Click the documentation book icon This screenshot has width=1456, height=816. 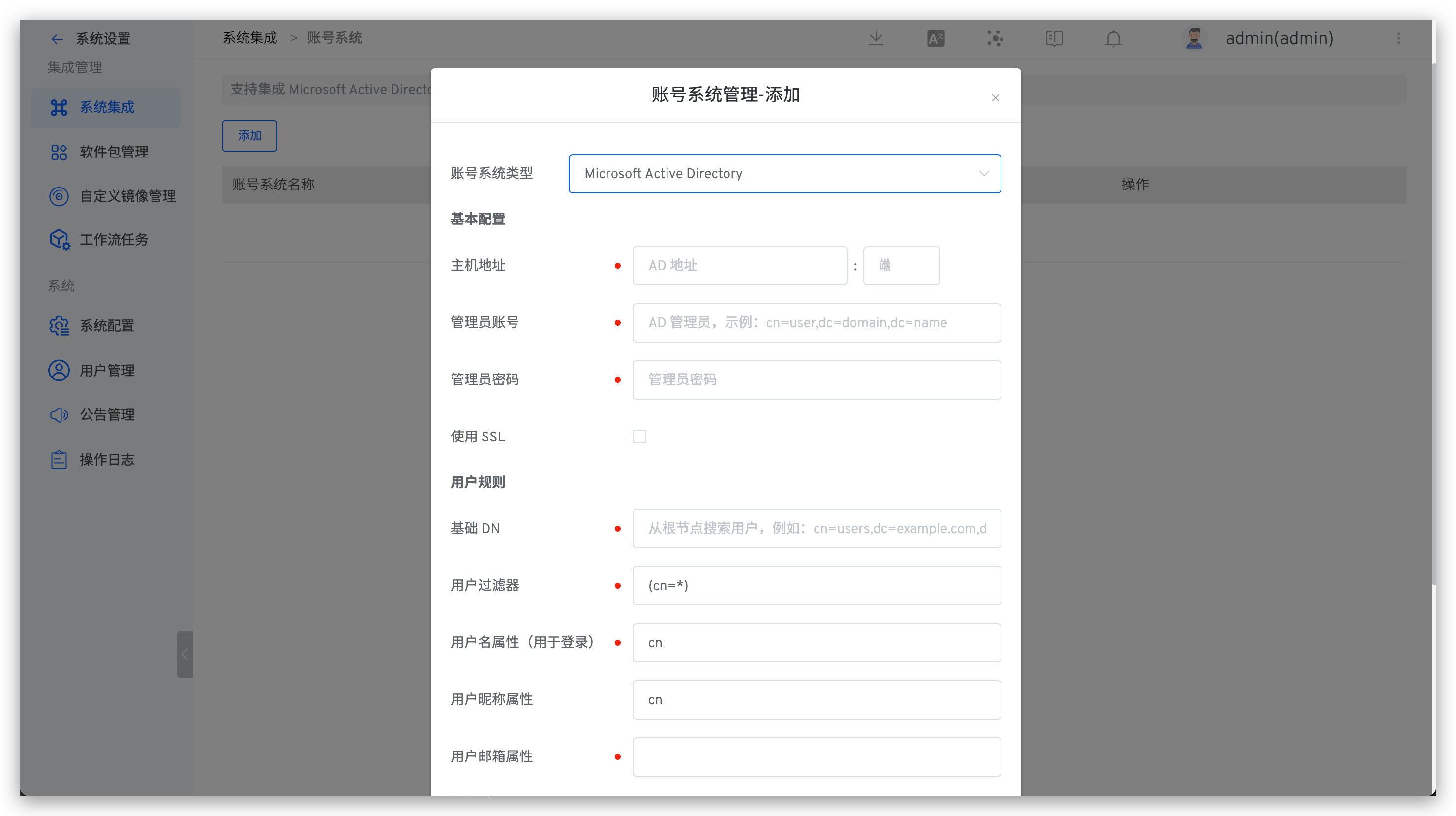pos(1054,38)
